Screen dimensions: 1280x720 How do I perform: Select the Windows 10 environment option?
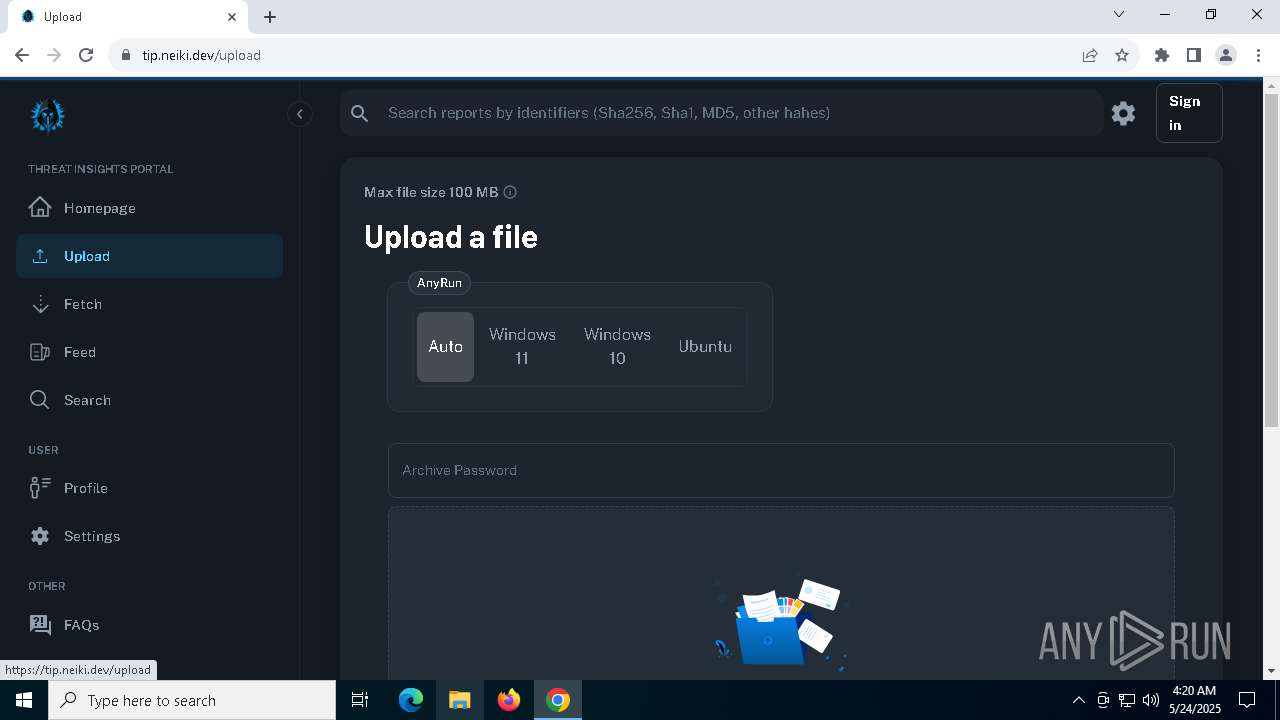(617, 346)
